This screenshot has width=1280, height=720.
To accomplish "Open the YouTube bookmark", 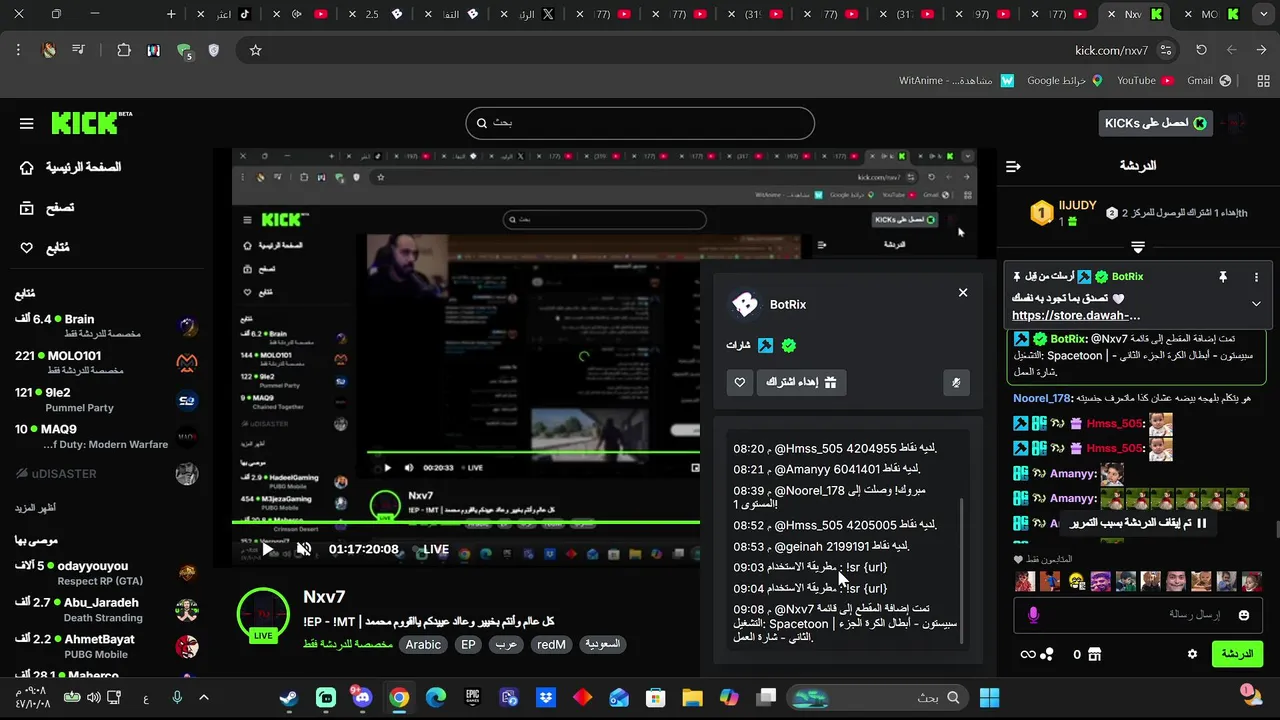I will [x=1144, y=81].
